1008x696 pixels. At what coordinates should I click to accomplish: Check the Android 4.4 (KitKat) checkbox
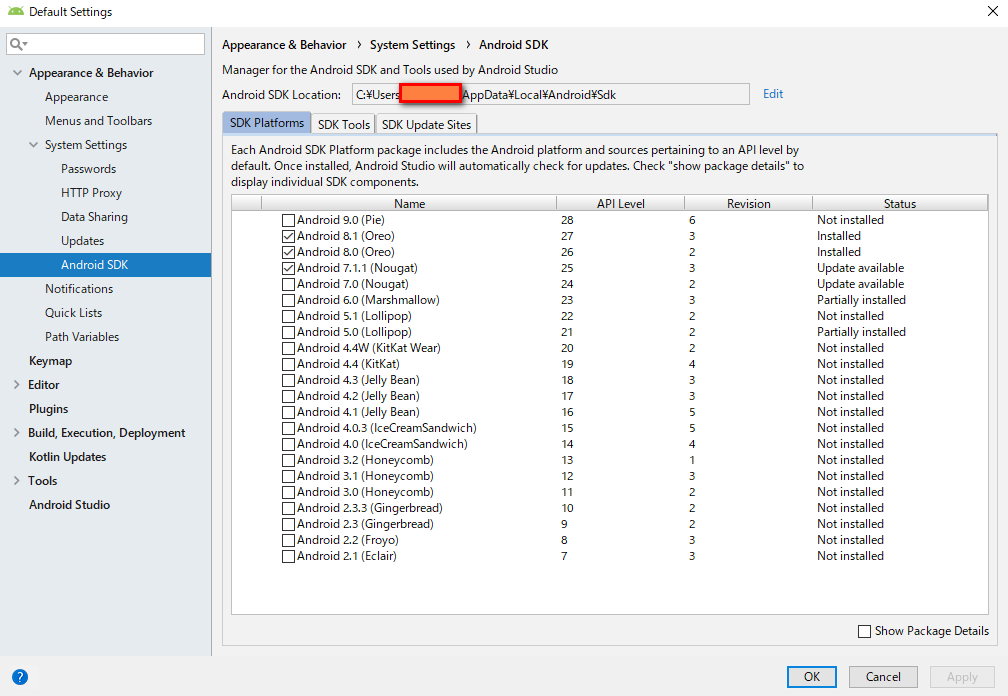pos(288,364)
